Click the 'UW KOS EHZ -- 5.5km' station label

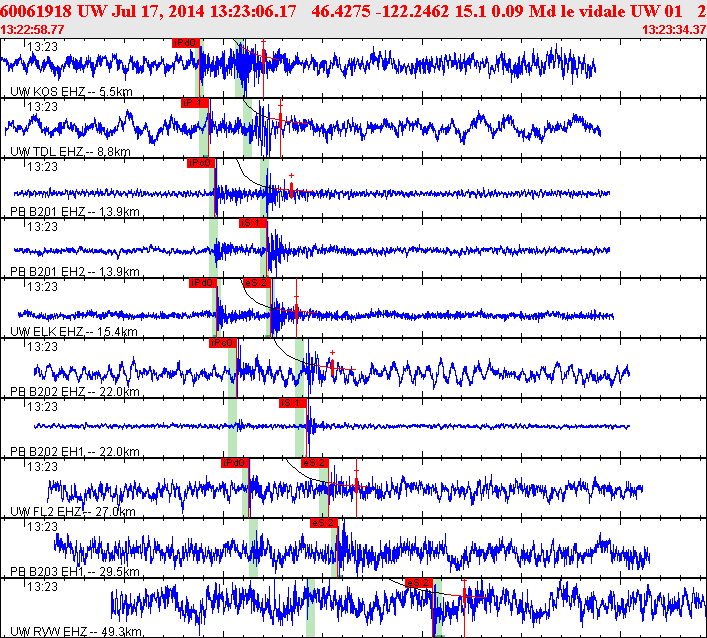[x=71, y=92]
